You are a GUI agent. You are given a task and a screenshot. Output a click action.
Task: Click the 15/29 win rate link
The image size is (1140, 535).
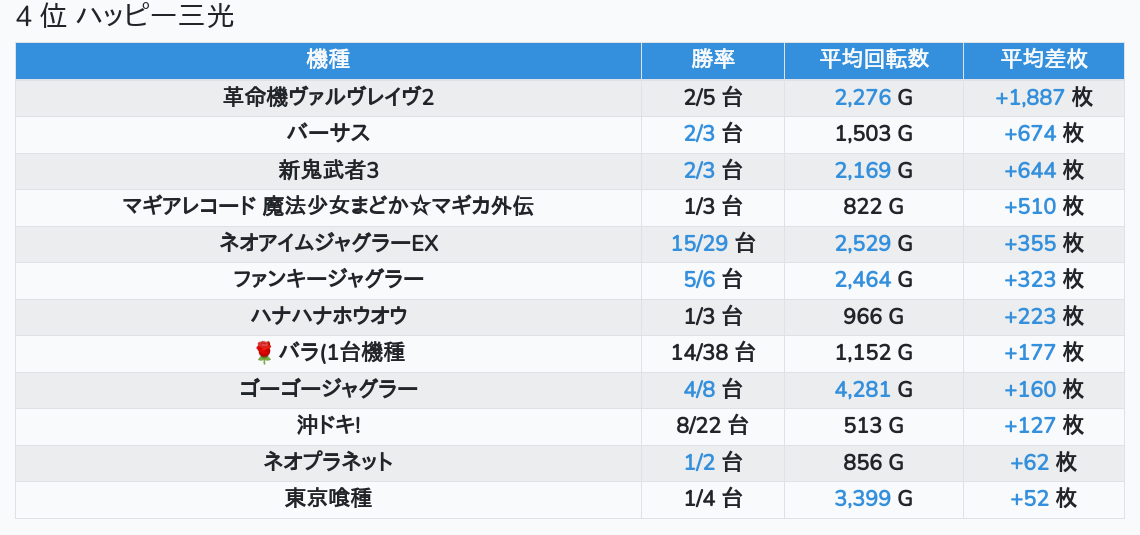point(699,244)
